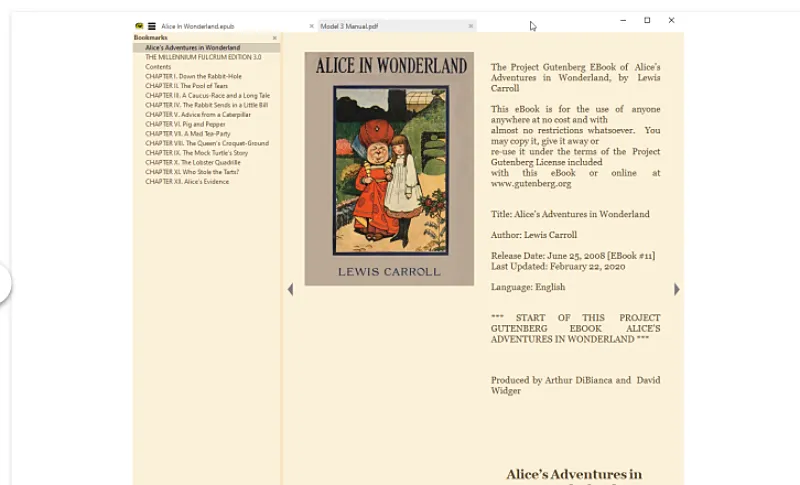
Task: Click the Bookmarks panel header label
Action: [151, 38]
